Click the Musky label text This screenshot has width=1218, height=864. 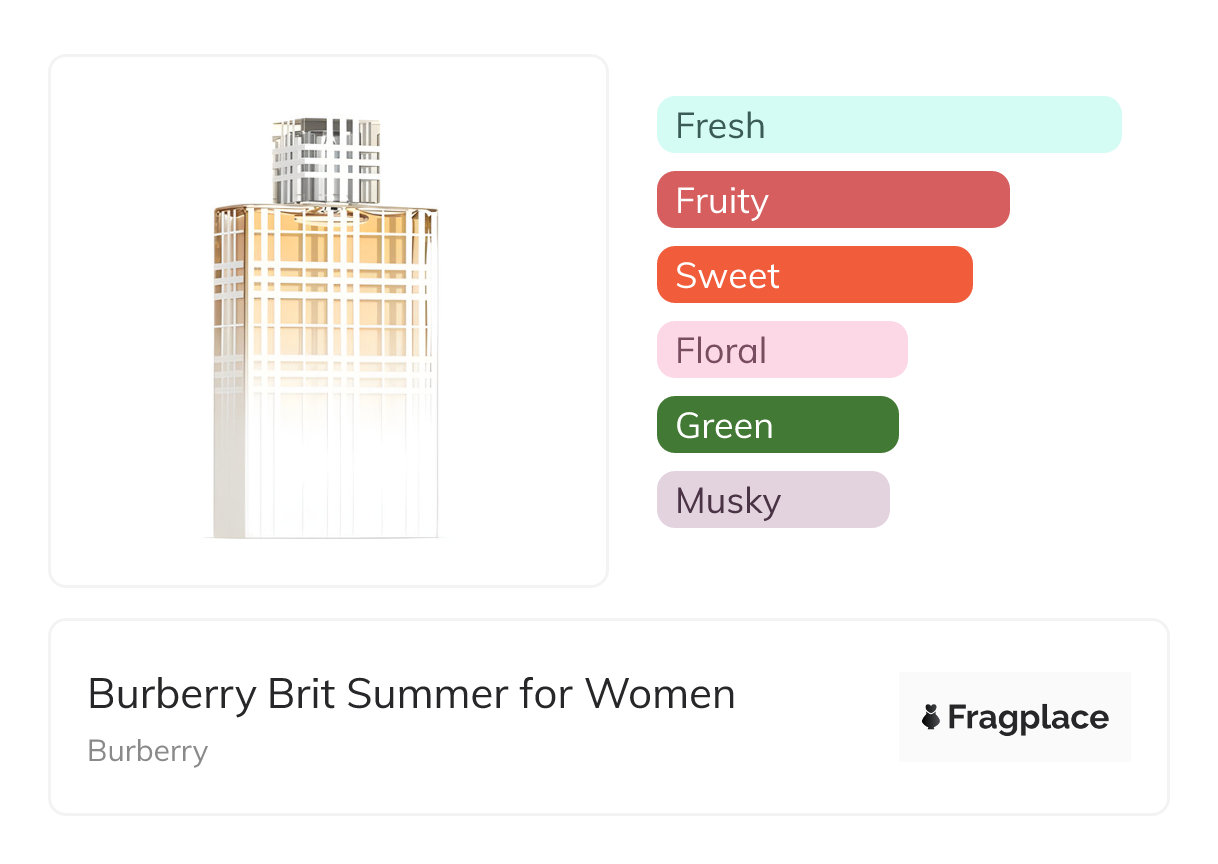(x=728, y=501)
